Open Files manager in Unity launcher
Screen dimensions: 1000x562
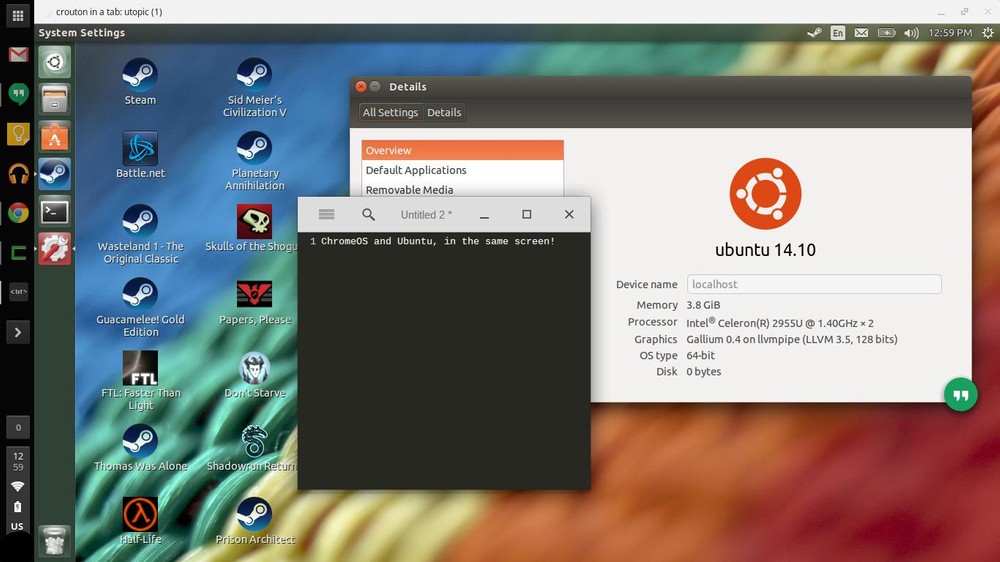click(x=54, y=99)
